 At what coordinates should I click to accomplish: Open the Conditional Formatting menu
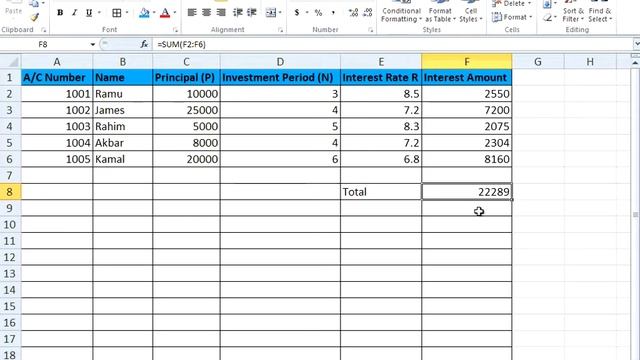click(401, 12)
